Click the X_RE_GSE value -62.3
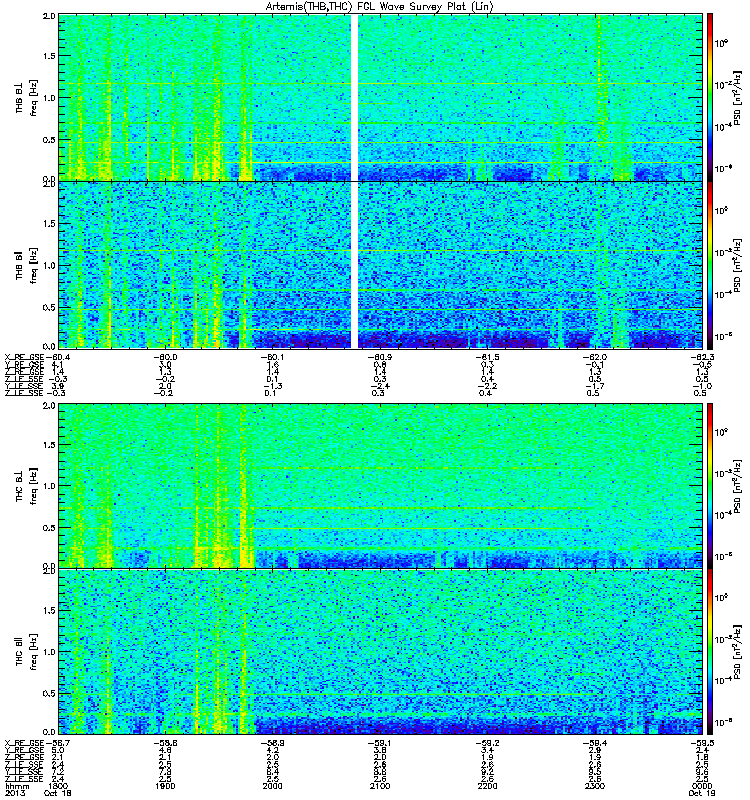Screen dimensions: 750x800 pos(702,357)
